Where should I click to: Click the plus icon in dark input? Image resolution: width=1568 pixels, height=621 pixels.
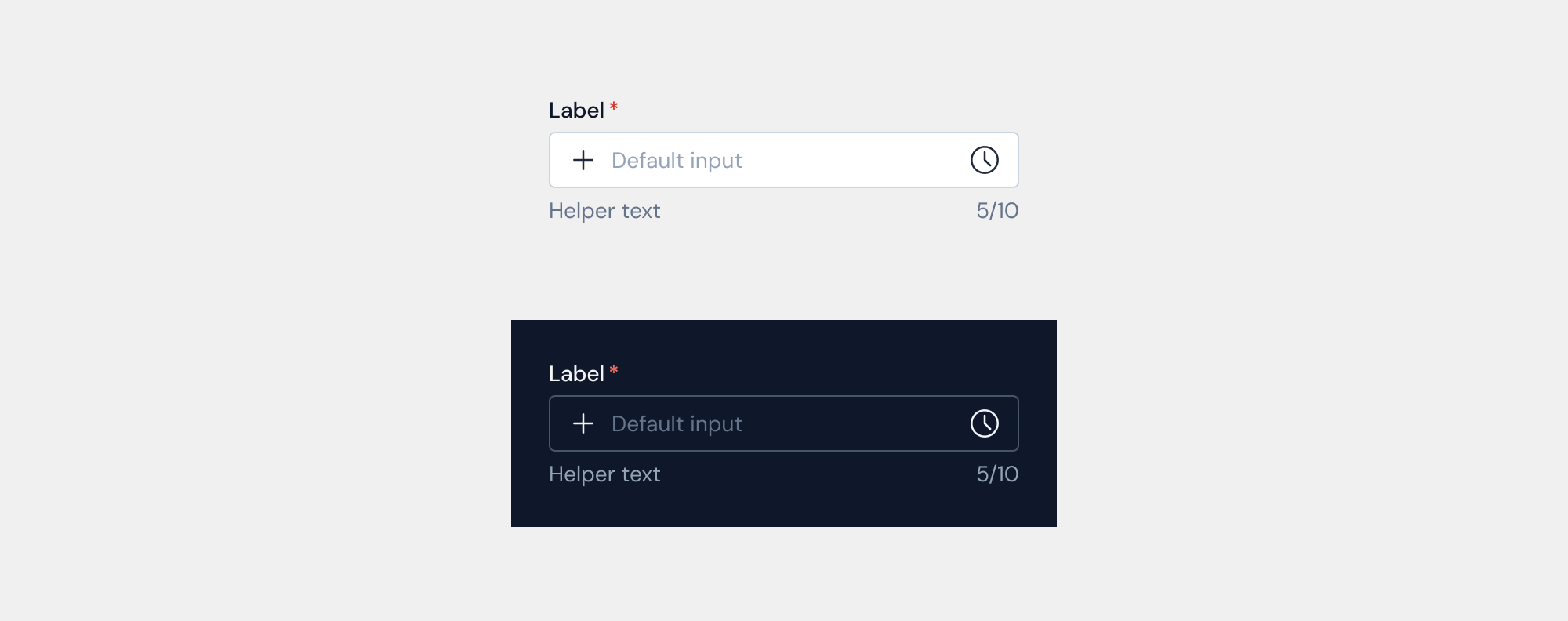tap(583, 423)
